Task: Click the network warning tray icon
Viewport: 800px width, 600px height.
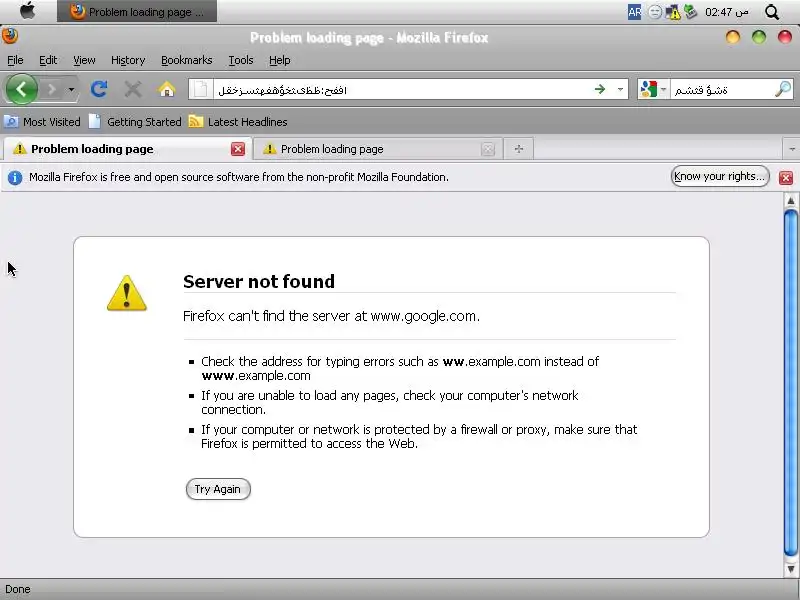Action: point(673,12)
